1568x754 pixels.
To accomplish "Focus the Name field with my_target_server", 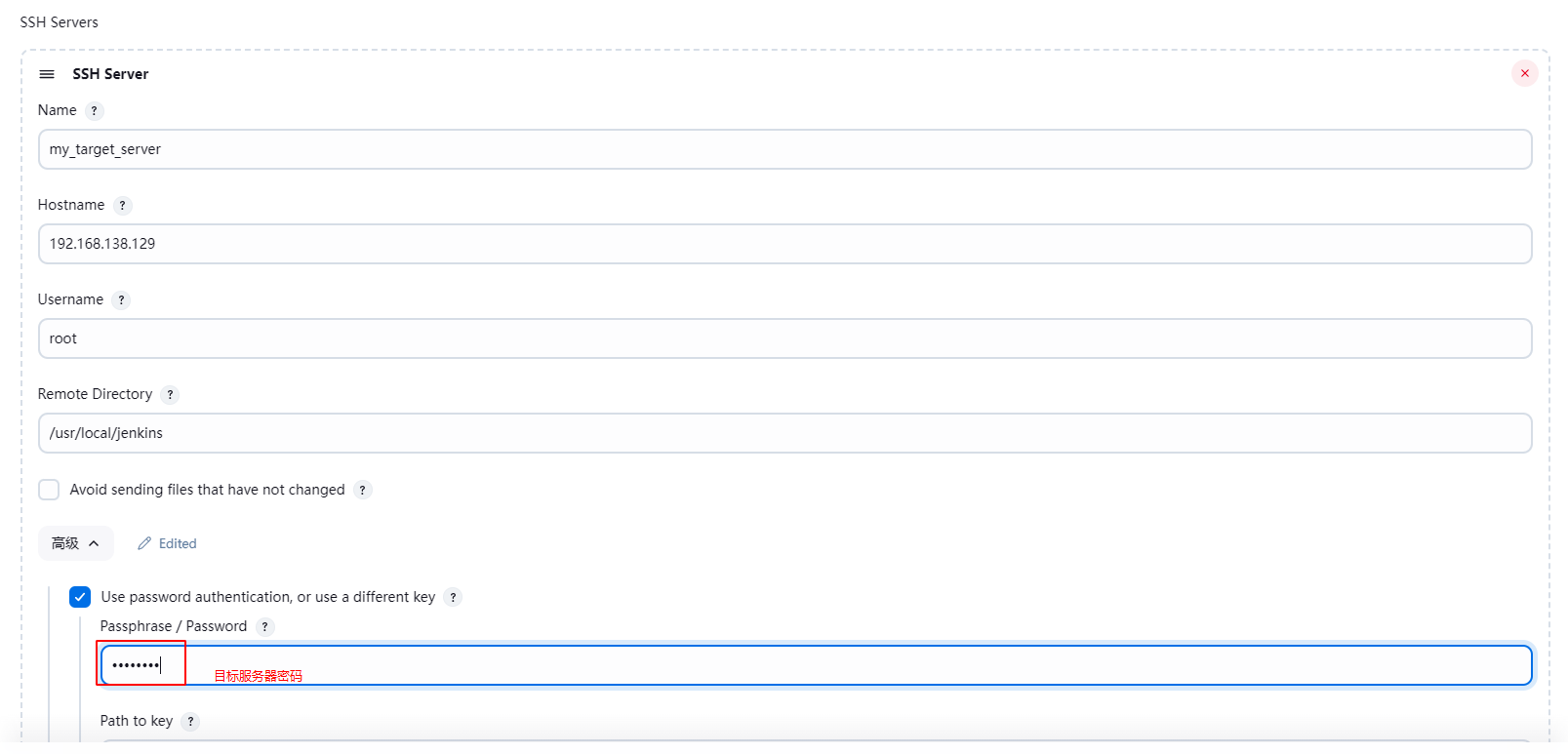I will coord(784,149).
